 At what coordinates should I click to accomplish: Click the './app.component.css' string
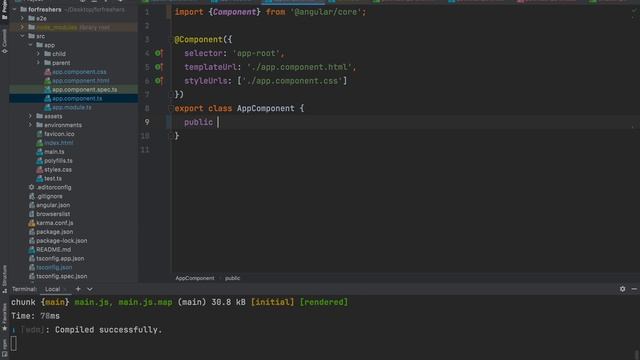pos(292,81)
